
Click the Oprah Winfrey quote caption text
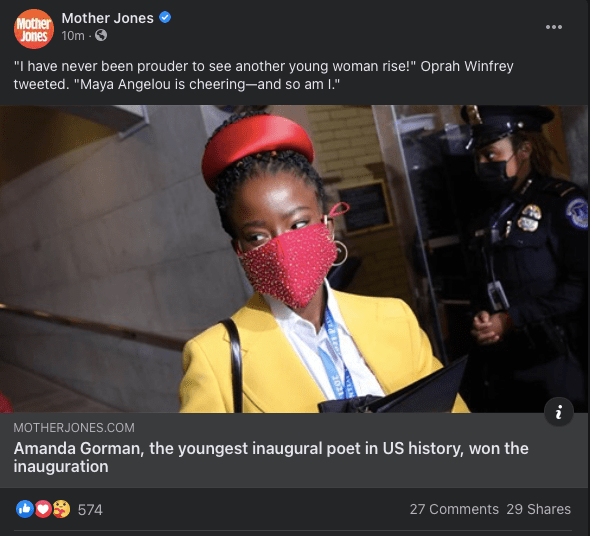pyautogui.click(x=263, y=75)
